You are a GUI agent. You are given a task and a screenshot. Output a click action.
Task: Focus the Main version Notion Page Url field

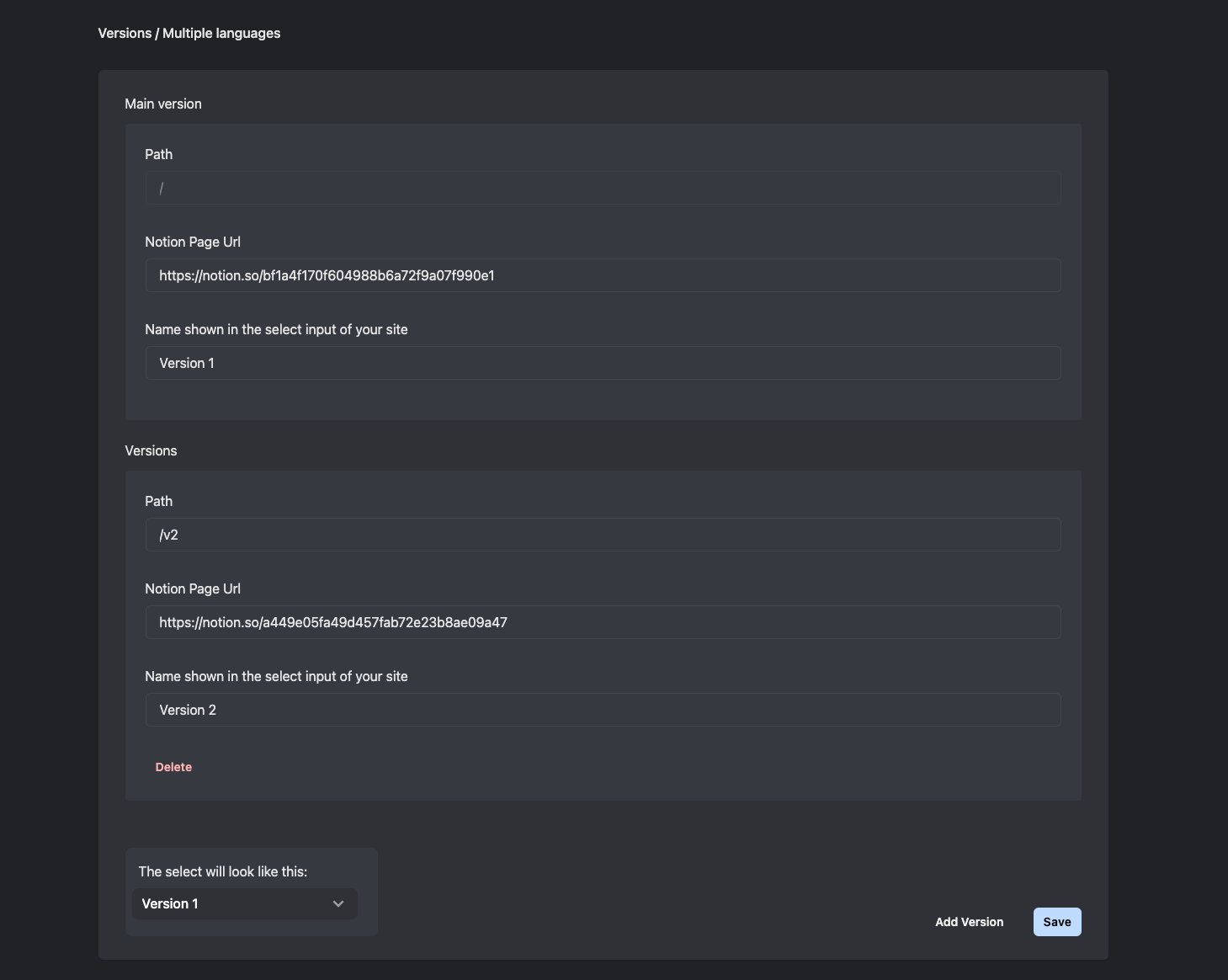point(603,275)
